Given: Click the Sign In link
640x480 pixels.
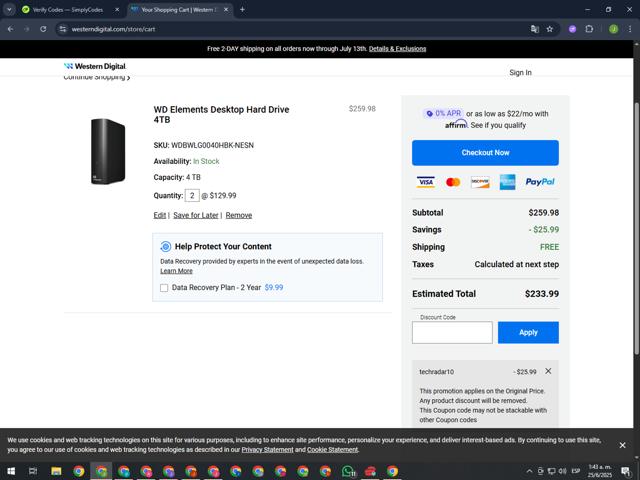Looking at the screenshot, I should pos(520,72).
